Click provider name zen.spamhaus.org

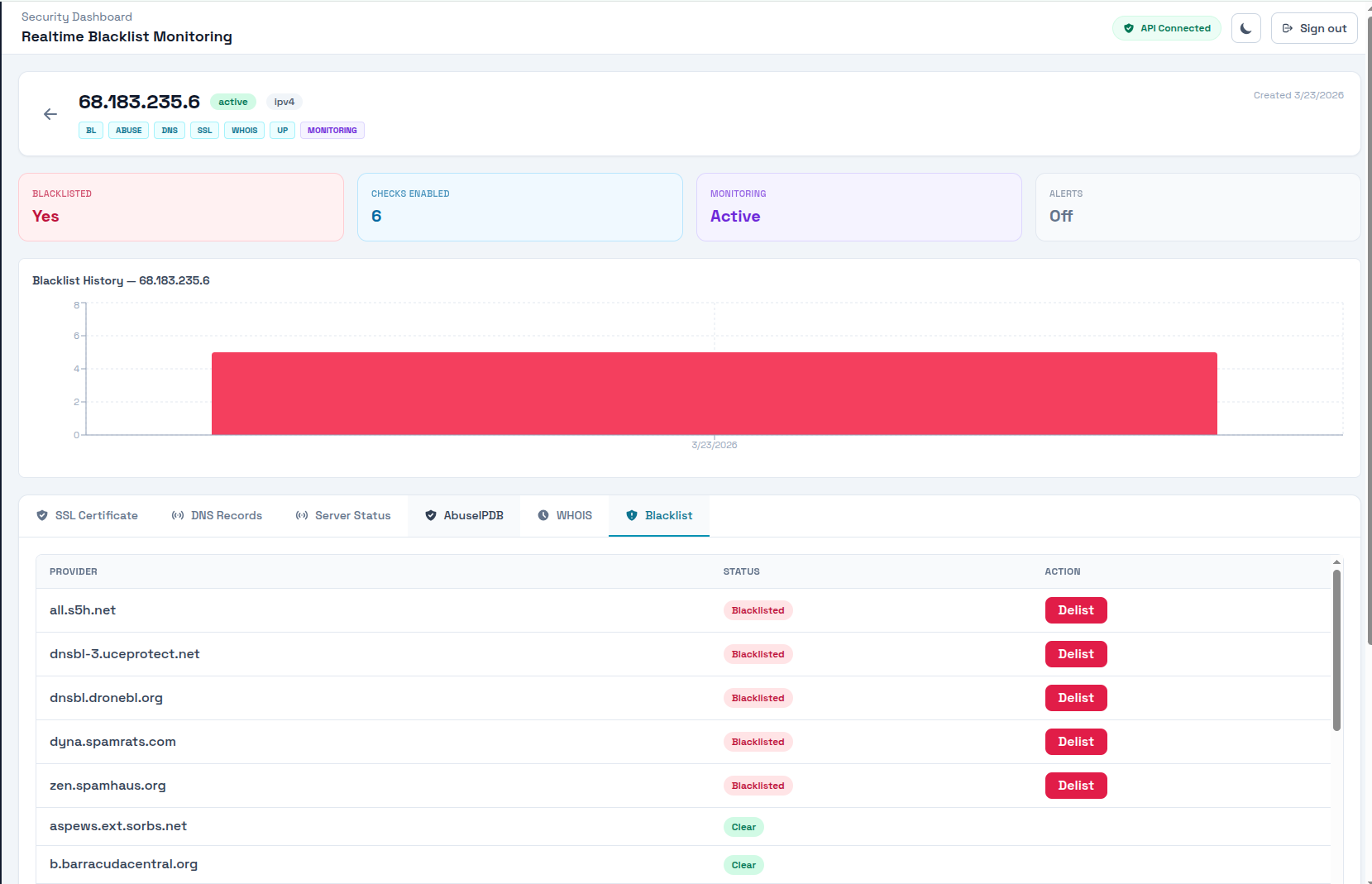tap(108, 786)
